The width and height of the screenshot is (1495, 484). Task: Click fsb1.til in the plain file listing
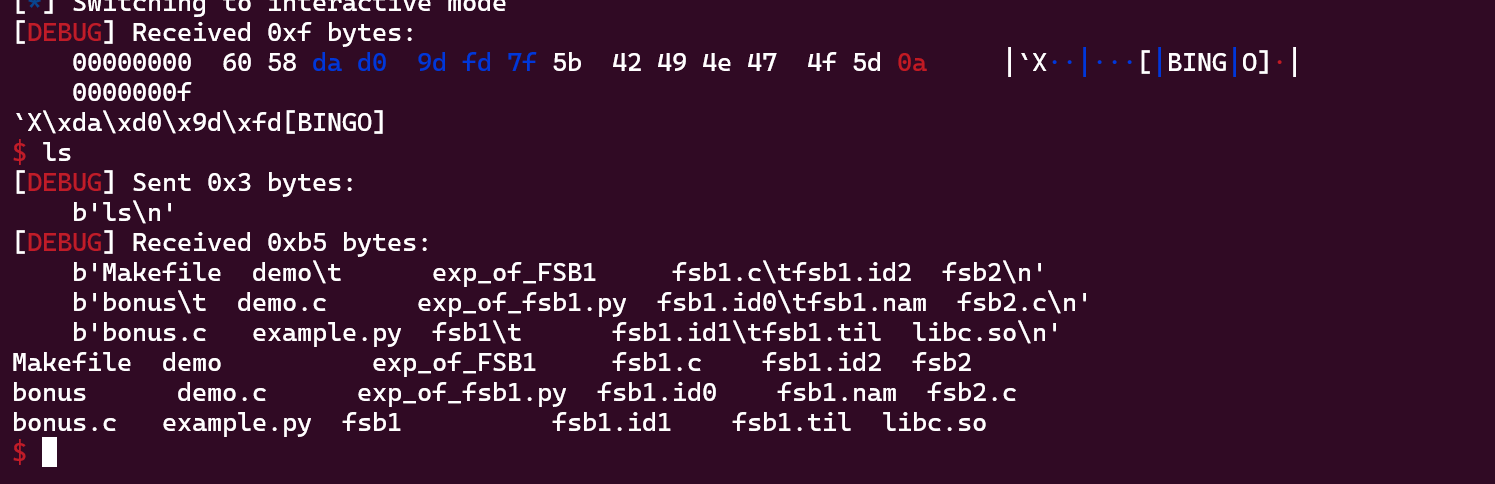coord(791,423)
